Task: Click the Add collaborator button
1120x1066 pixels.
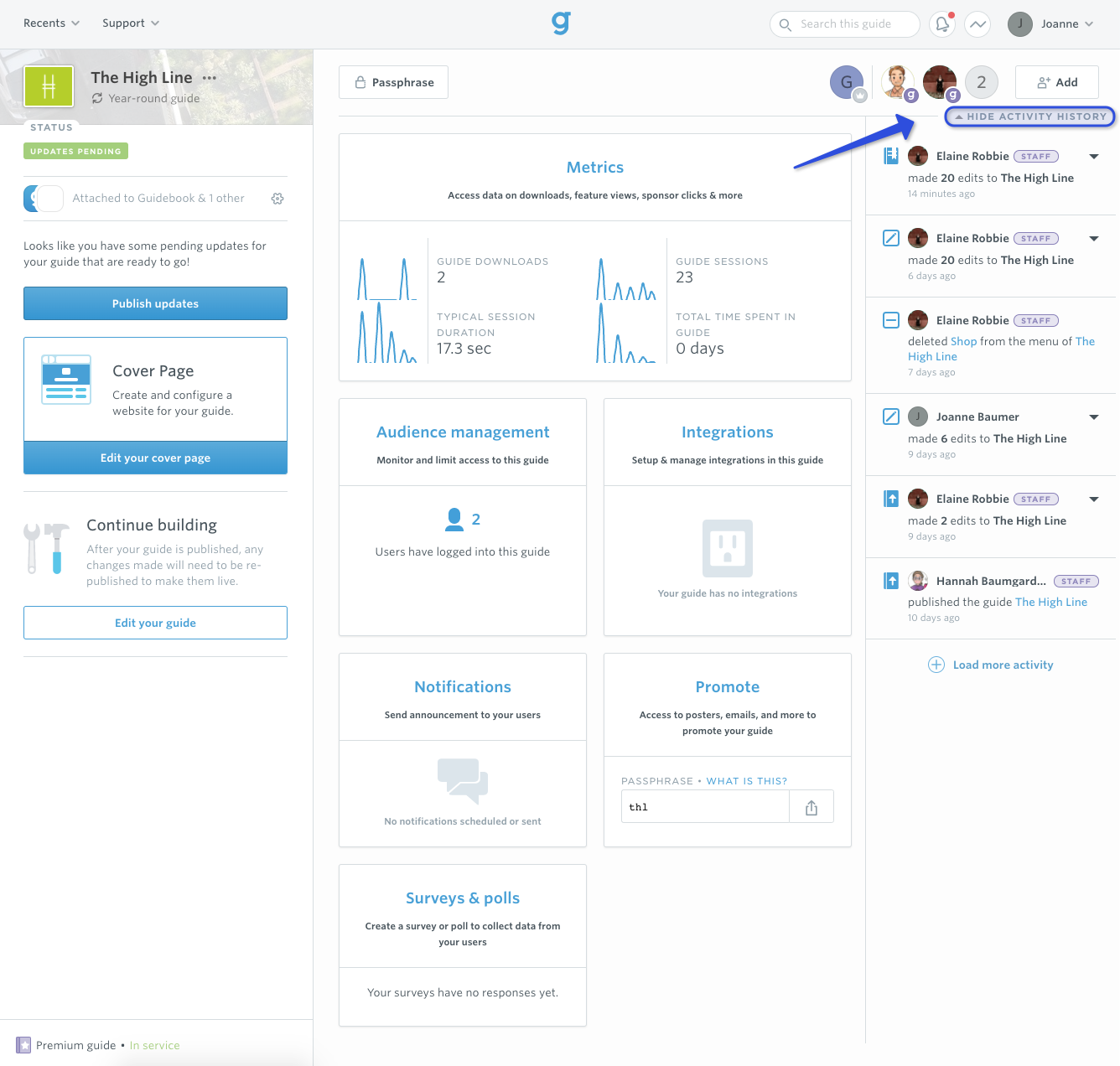Action: pos(1056,82)
